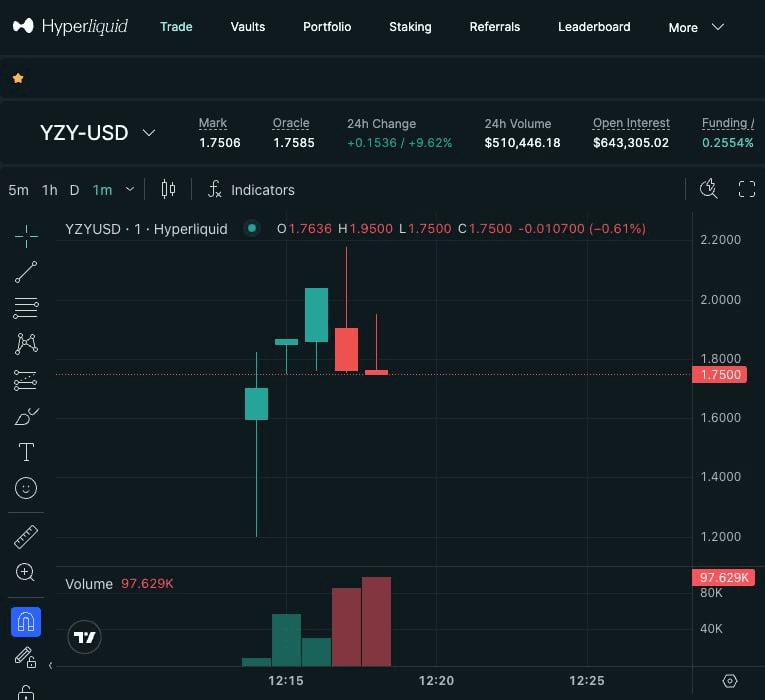Expand the More menu

pyautogui.click(x=696, y=27)
